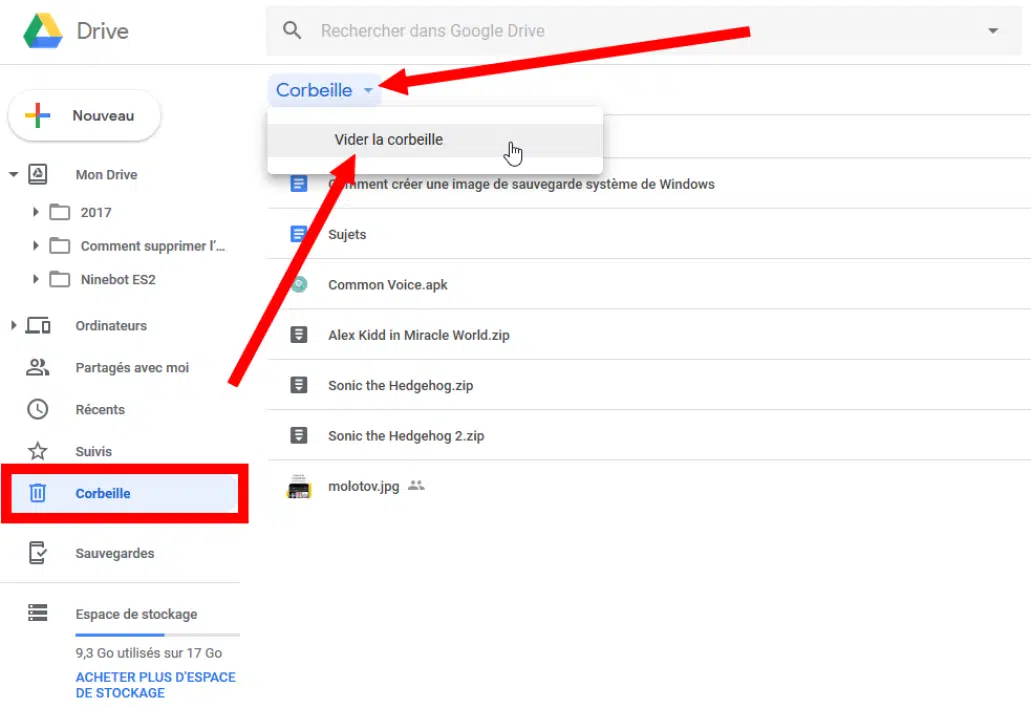Viewport: 1031px width, 708px height.
Task: Select Sonic the Hedgehog 2.zip
Action: pos(406,436)
